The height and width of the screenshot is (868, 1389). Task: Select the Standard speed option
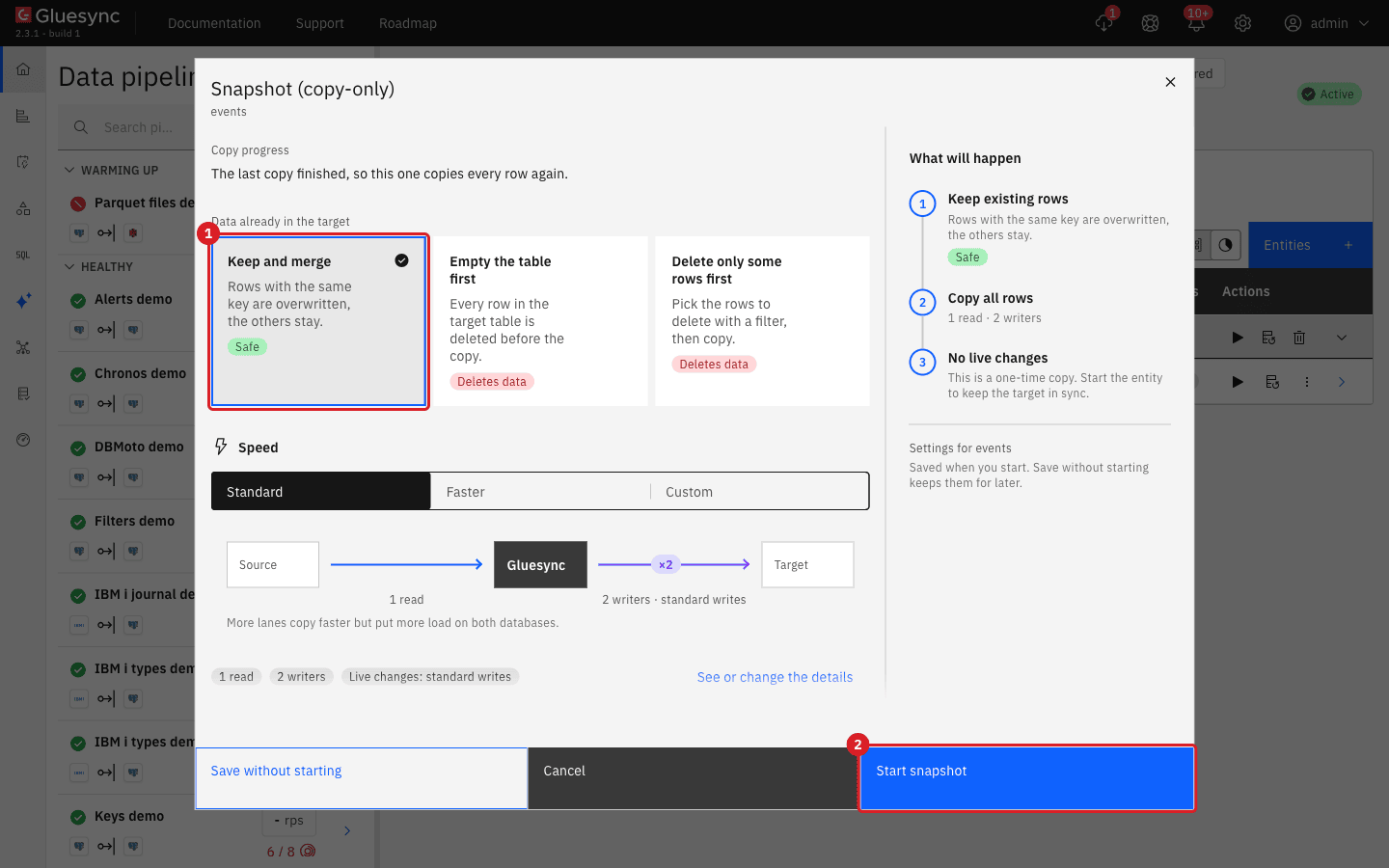[321, 491]
